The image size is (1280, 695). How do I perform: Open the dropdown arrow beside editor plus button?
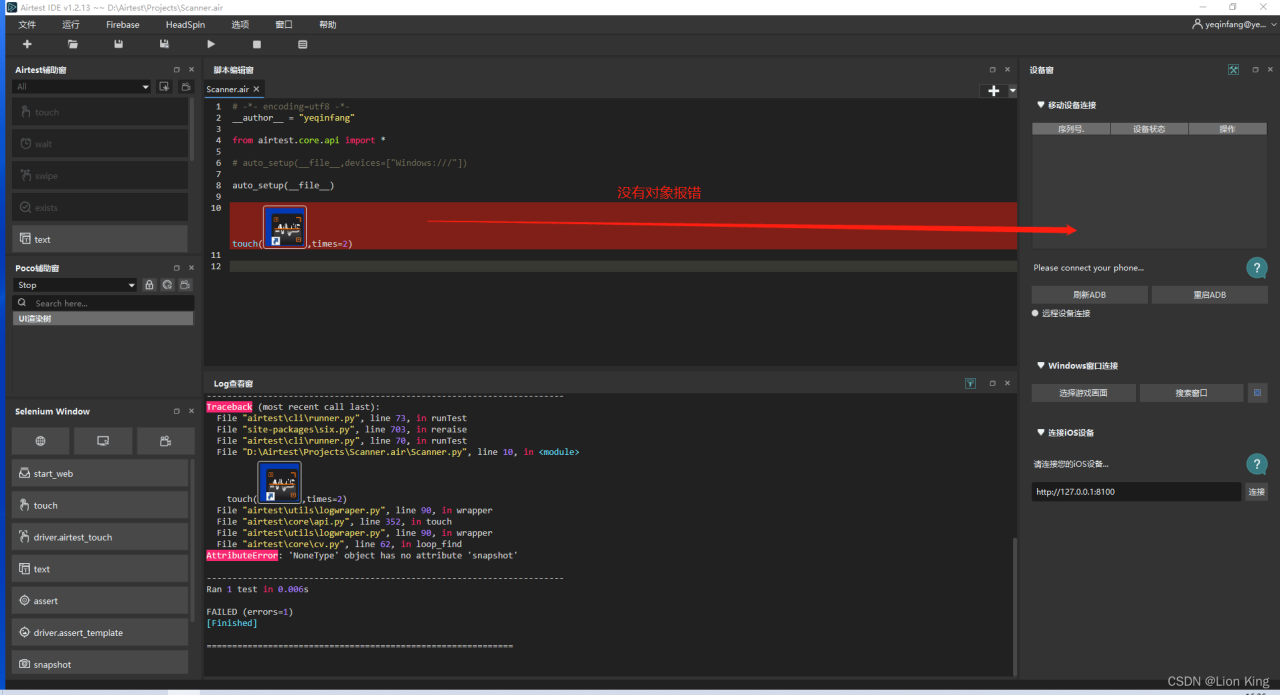coord(1012,90)
